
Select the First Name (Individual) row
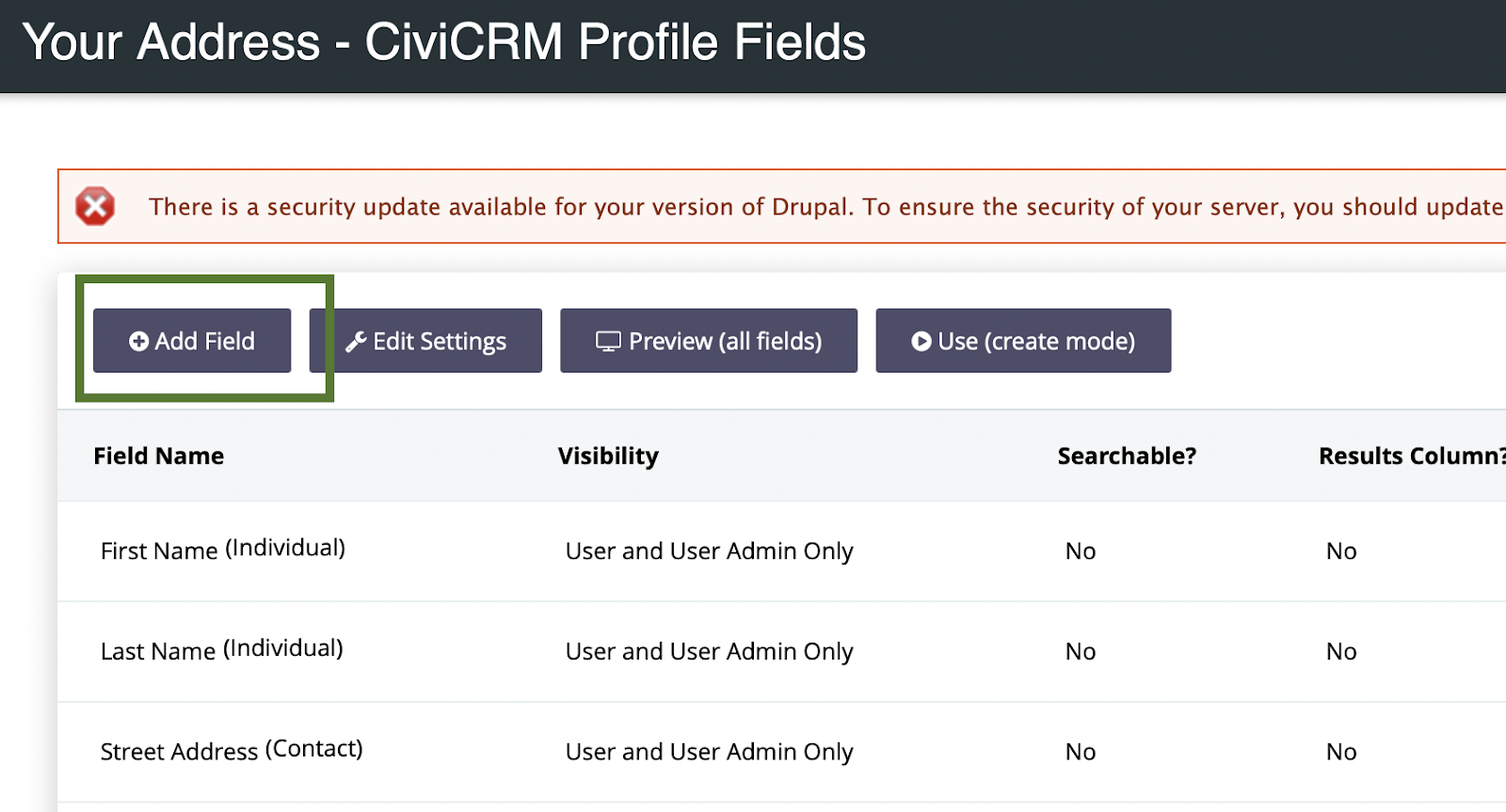click(x=781, y=551)
